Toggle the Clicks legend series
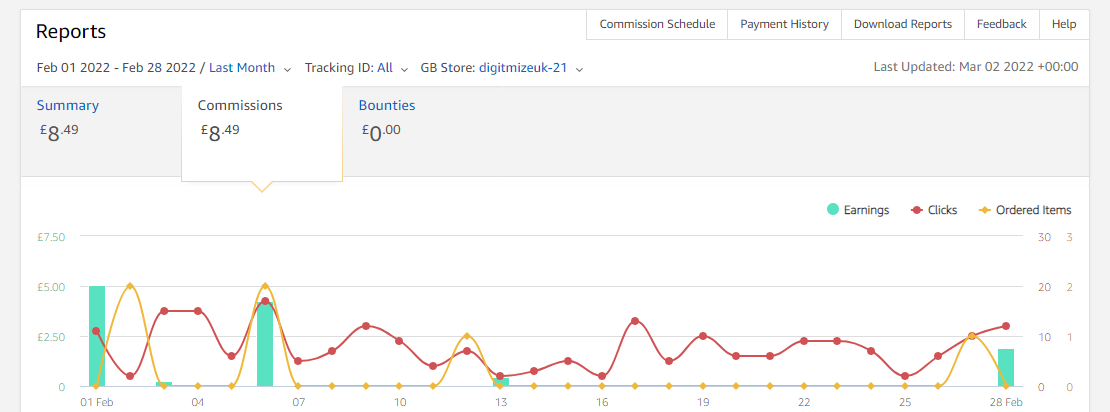 [934, 210]
